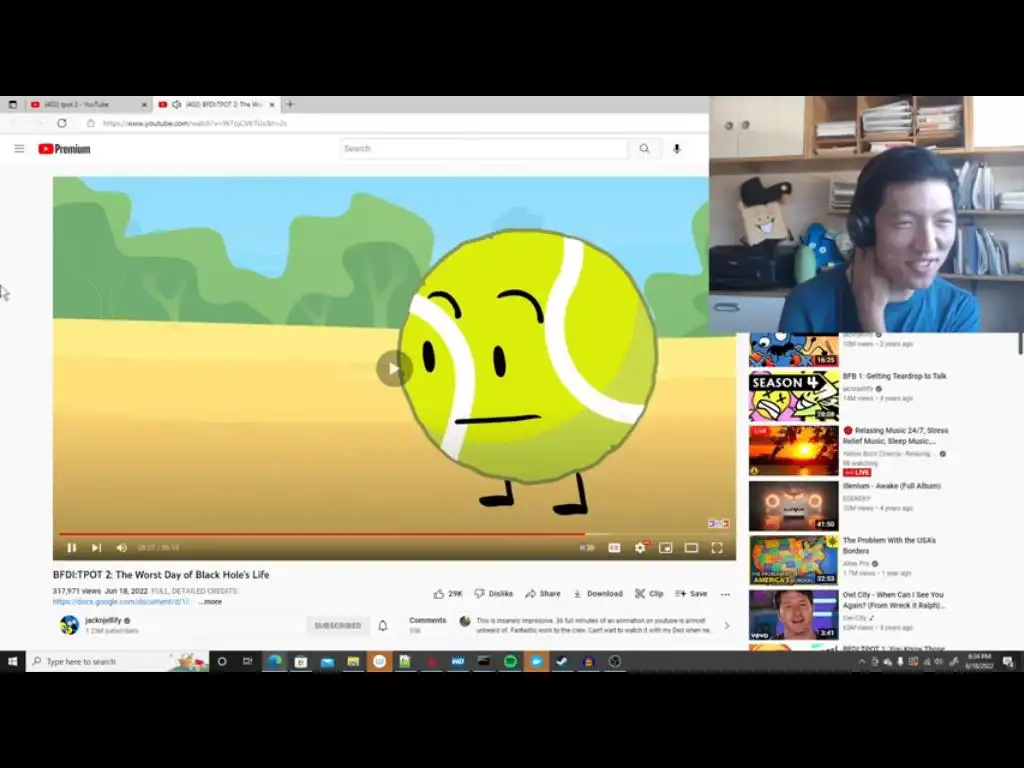Viewport: 1024px width, 768px height.
Task: Switch to theater mode icon
Action: pos(691,548)
